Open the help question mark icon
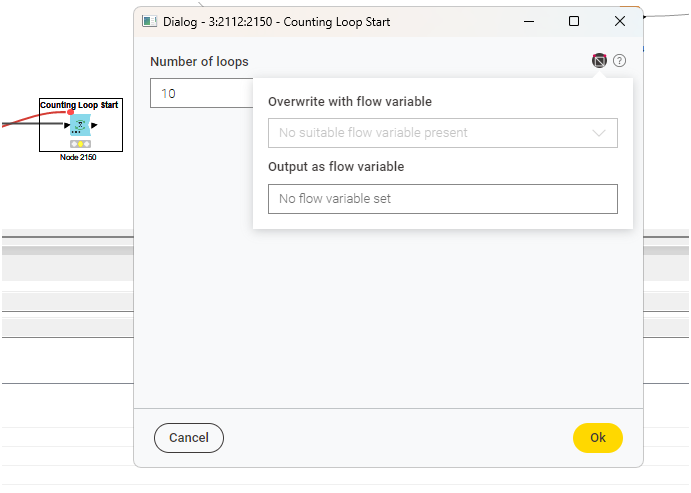This screenshot has width=691, height=493. (620, 61)
